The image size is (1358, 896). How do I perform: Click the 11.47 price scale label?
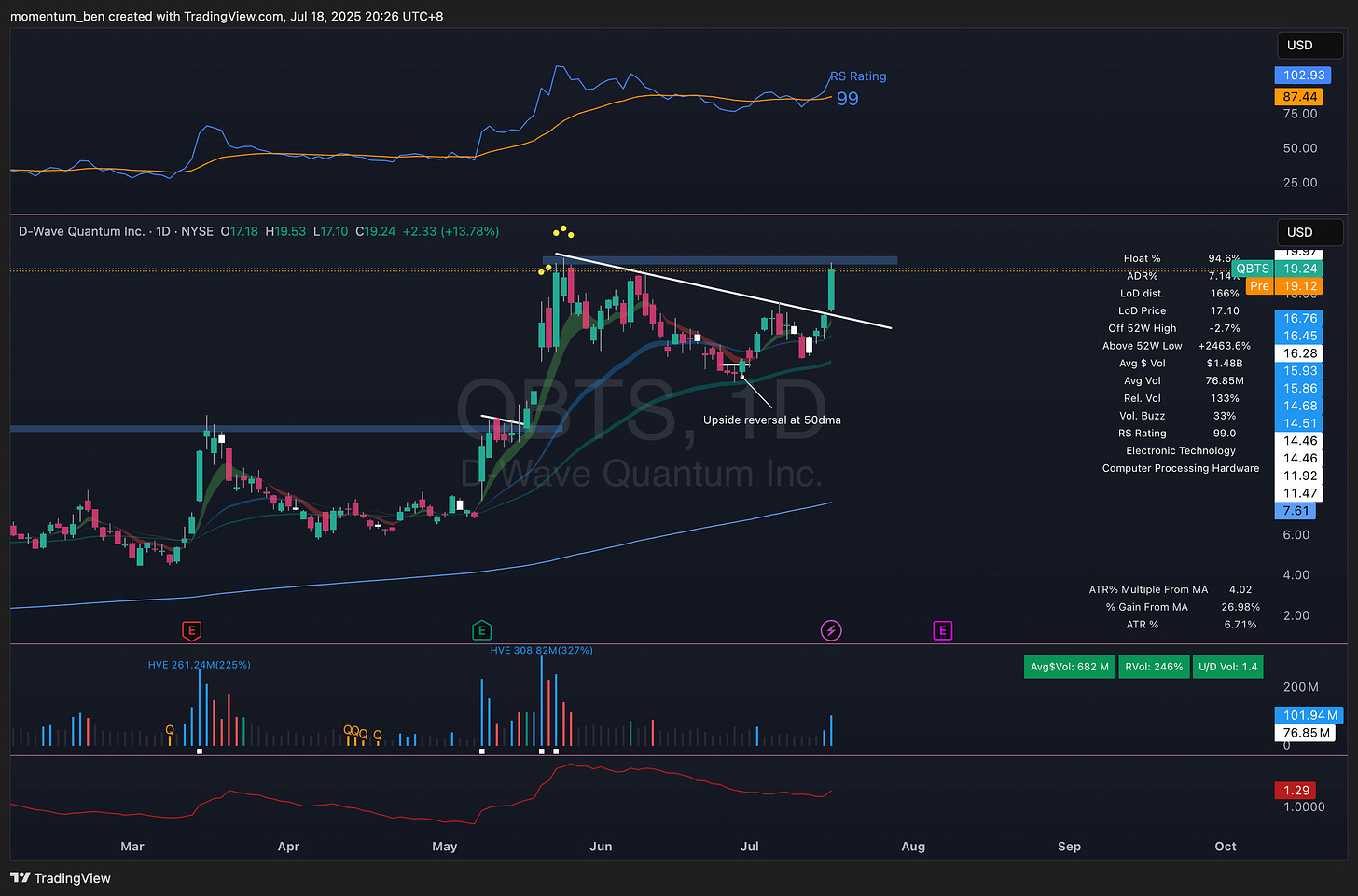tap(1300, 493)
